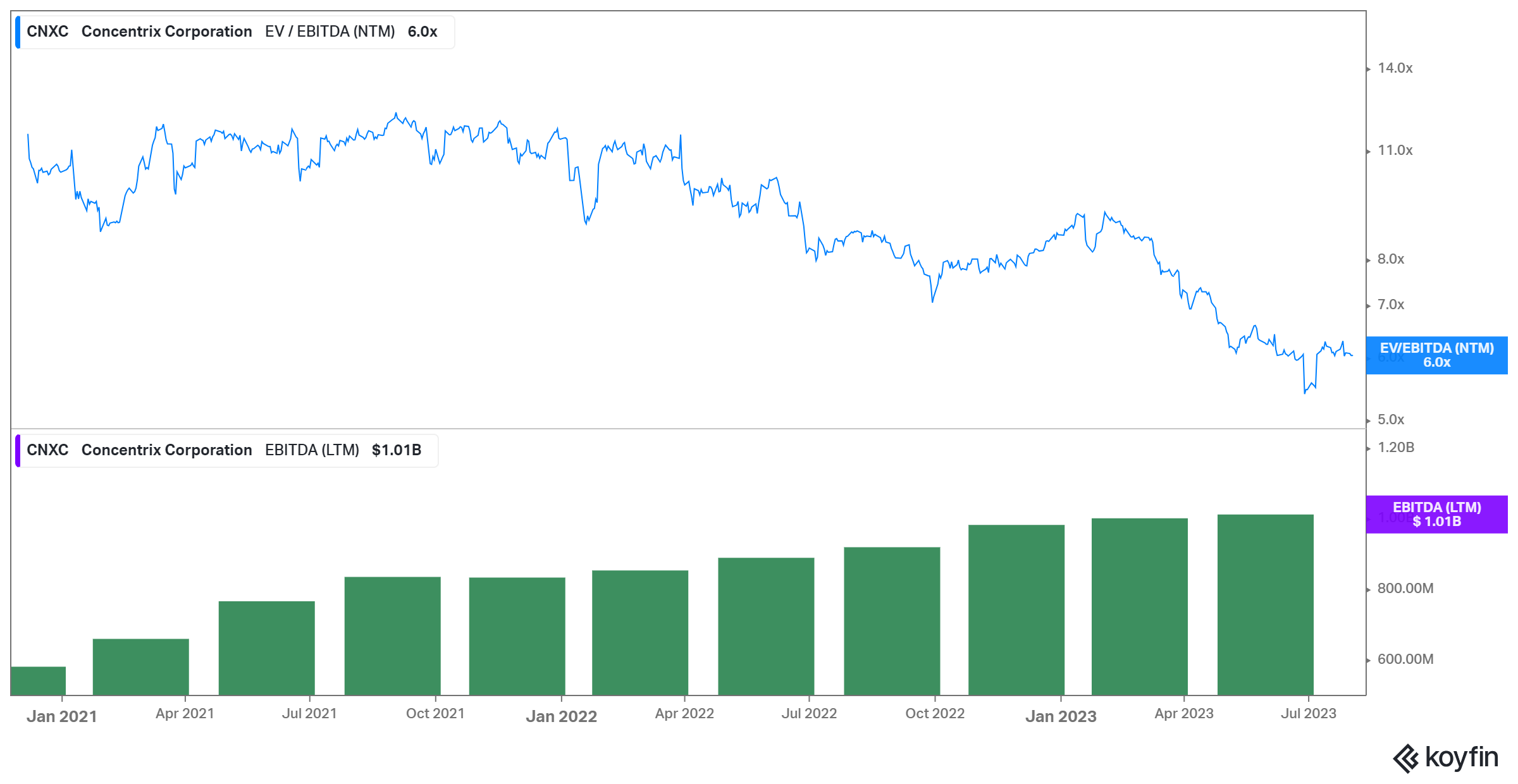Click the blue color bar of EV/EBITDA legend
The image size is (1518, 784).
tap(18, 32)
